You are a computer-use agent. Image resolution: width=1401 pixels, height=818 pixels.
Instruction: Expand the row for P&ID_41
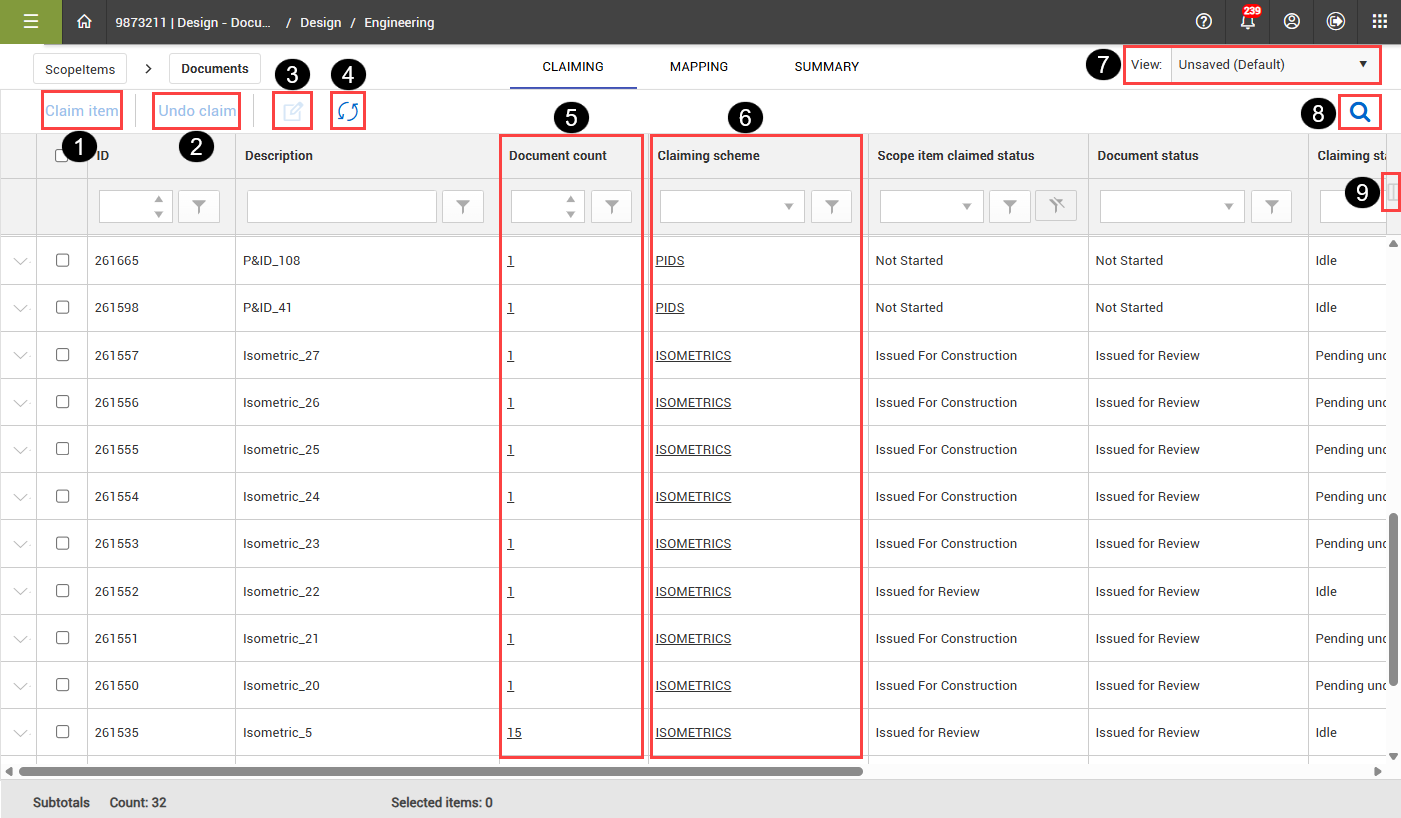21,308
